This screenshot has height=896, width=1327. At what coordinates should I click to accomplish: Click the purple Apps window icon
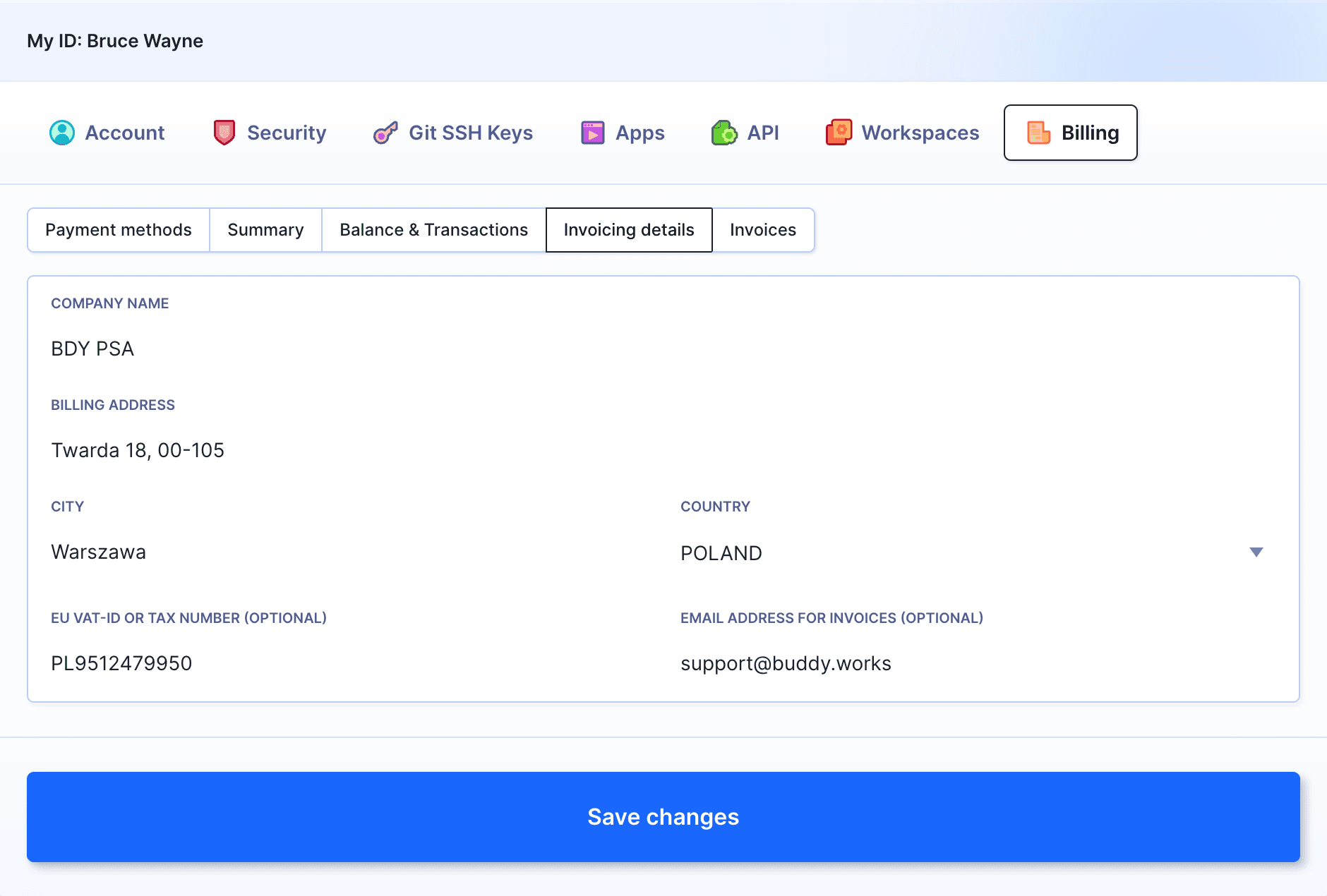(x=592, y=133)
